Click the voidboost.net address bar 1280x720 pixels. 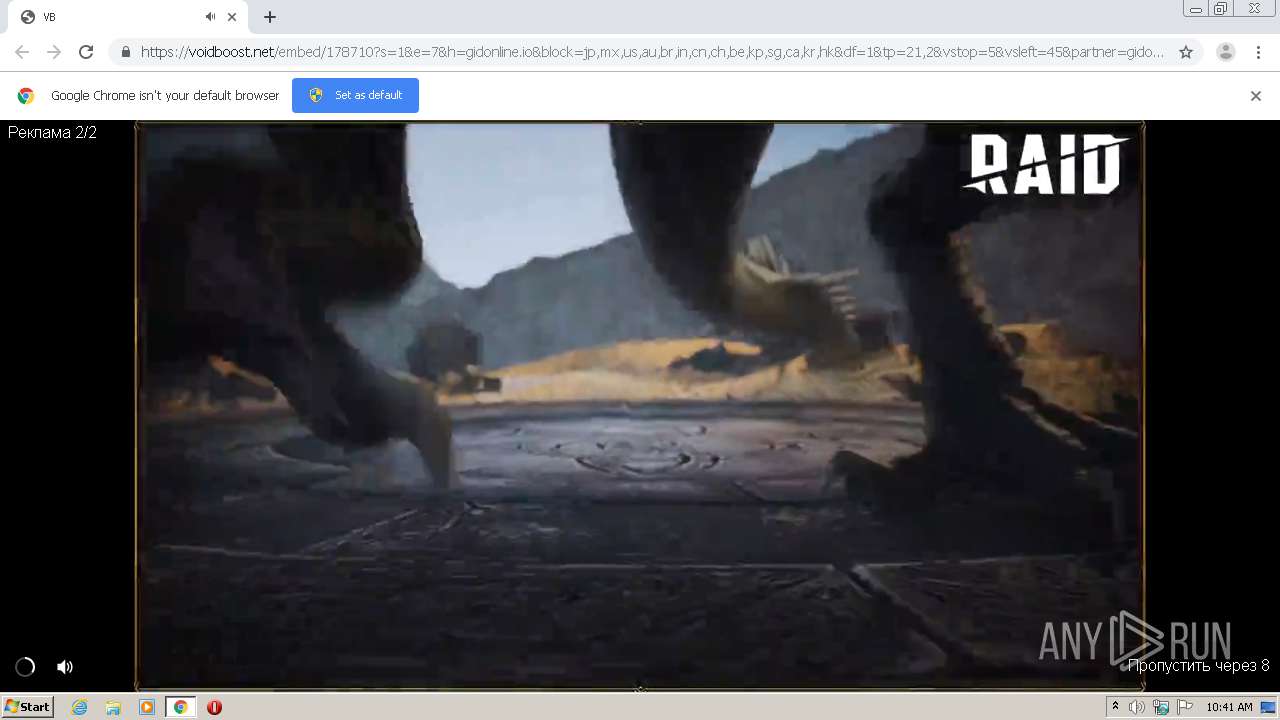pyautogui.click(x=652, y=52)
